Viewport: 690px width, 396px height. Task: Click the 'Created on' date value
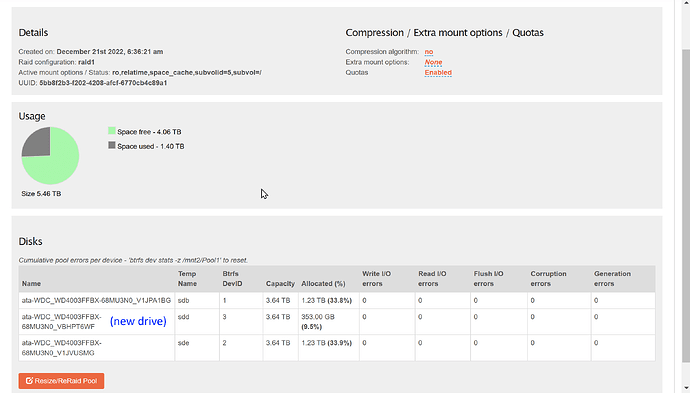[110, 52]
